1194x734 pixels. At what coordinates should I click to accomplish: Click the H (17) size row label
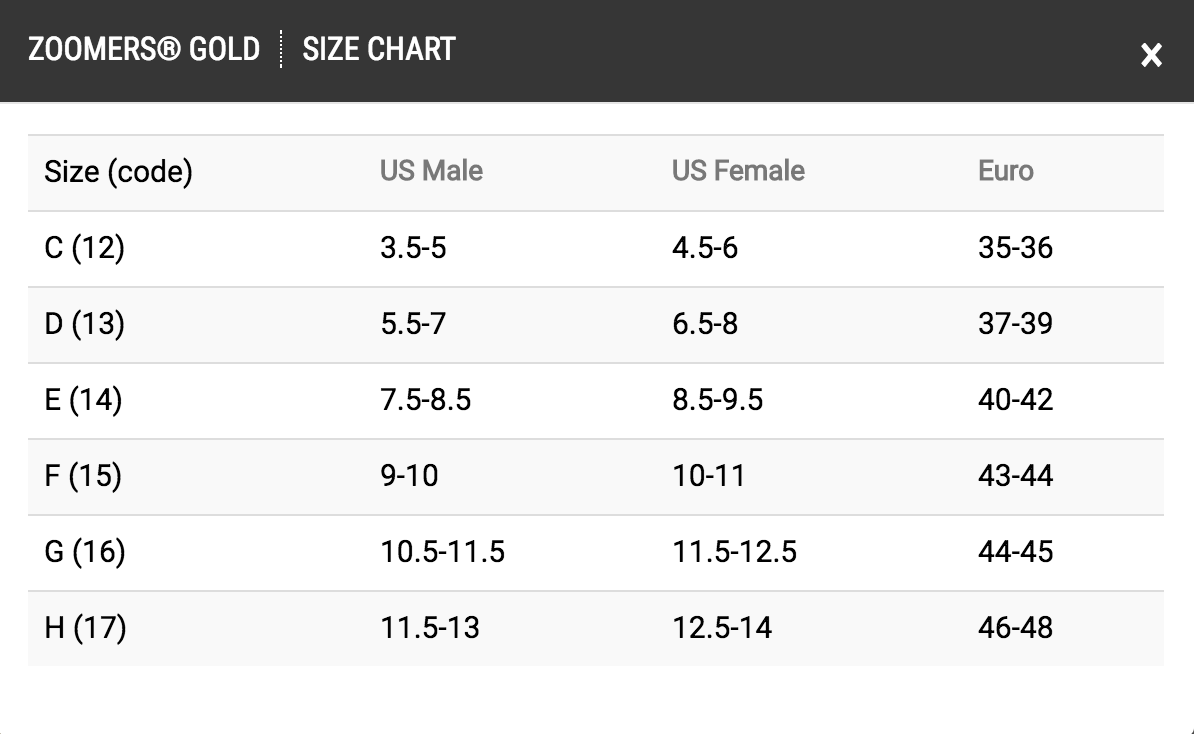(x=85, y=628)
